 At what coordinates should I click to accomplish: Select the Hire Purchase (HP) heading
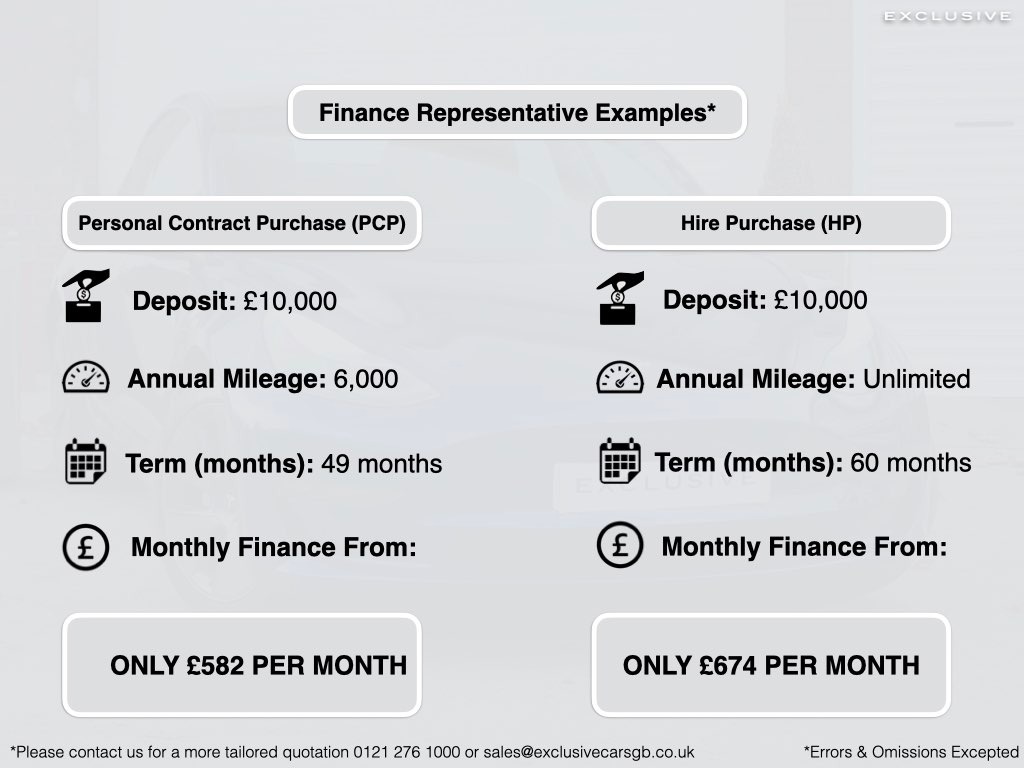point(771,223)
